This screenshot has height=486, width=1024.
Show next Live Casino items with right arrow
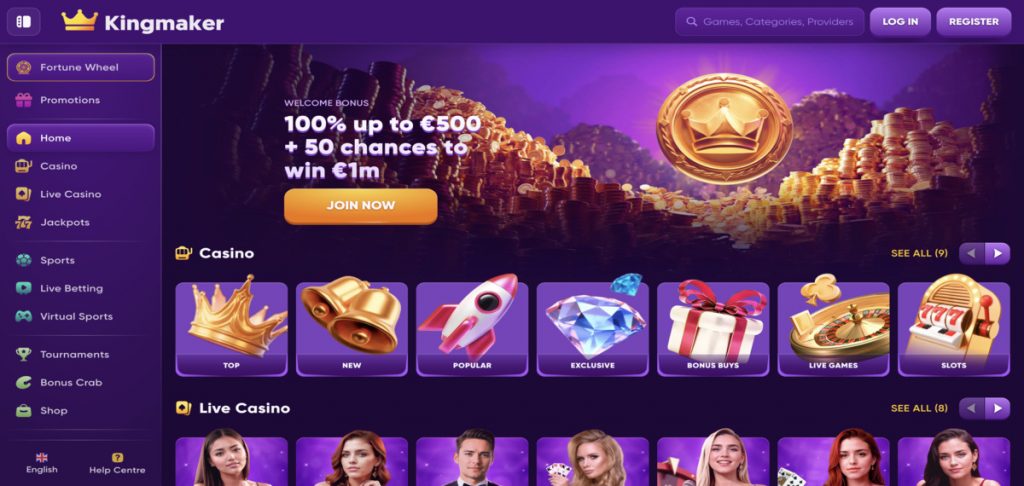coord(997,408)
